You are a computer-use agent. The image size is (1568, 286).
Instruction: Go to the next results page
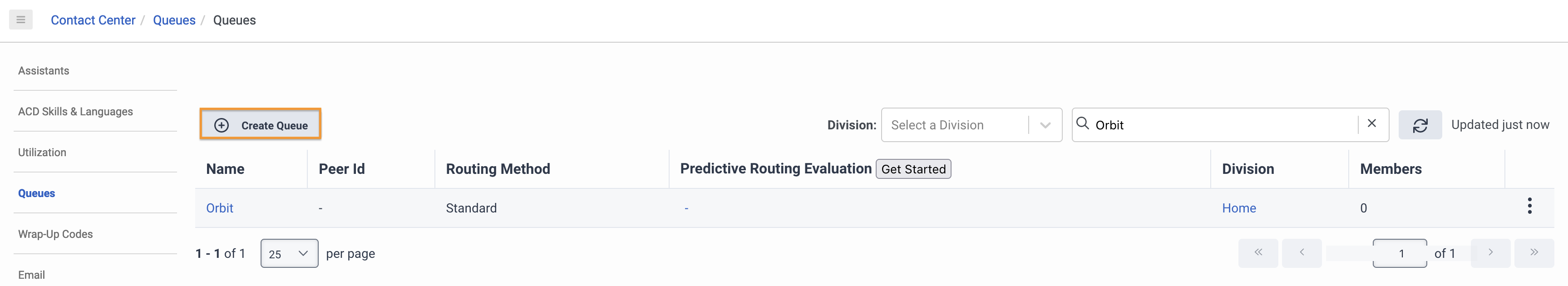1490,252
